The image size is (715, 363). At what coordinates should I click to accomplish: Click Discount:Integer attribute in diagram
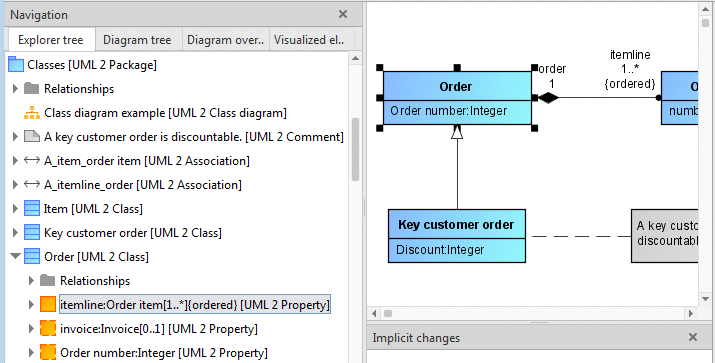(440, 249)
